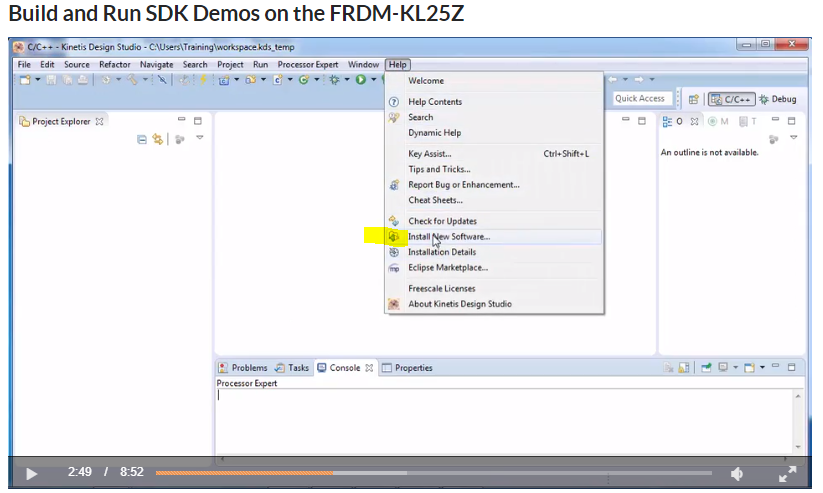Select Check for Updates menu item
823x493 pixels.
tap(494, 221)
